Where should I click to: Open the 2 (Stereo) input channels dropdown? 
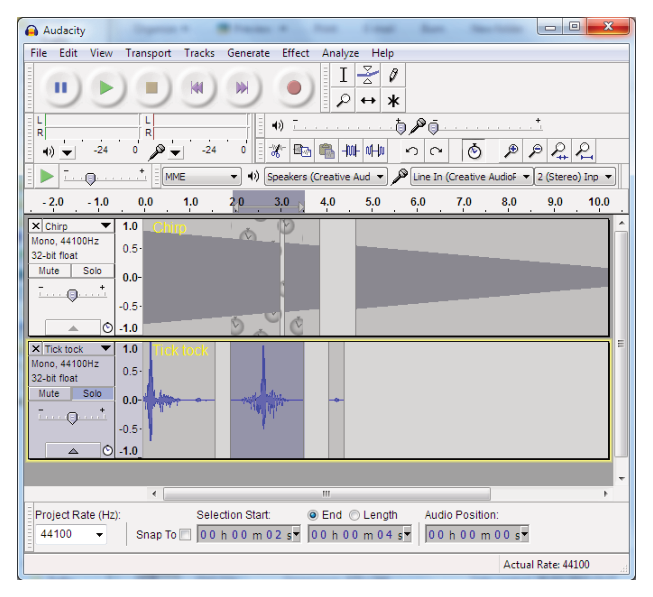[x=575, y=177]
